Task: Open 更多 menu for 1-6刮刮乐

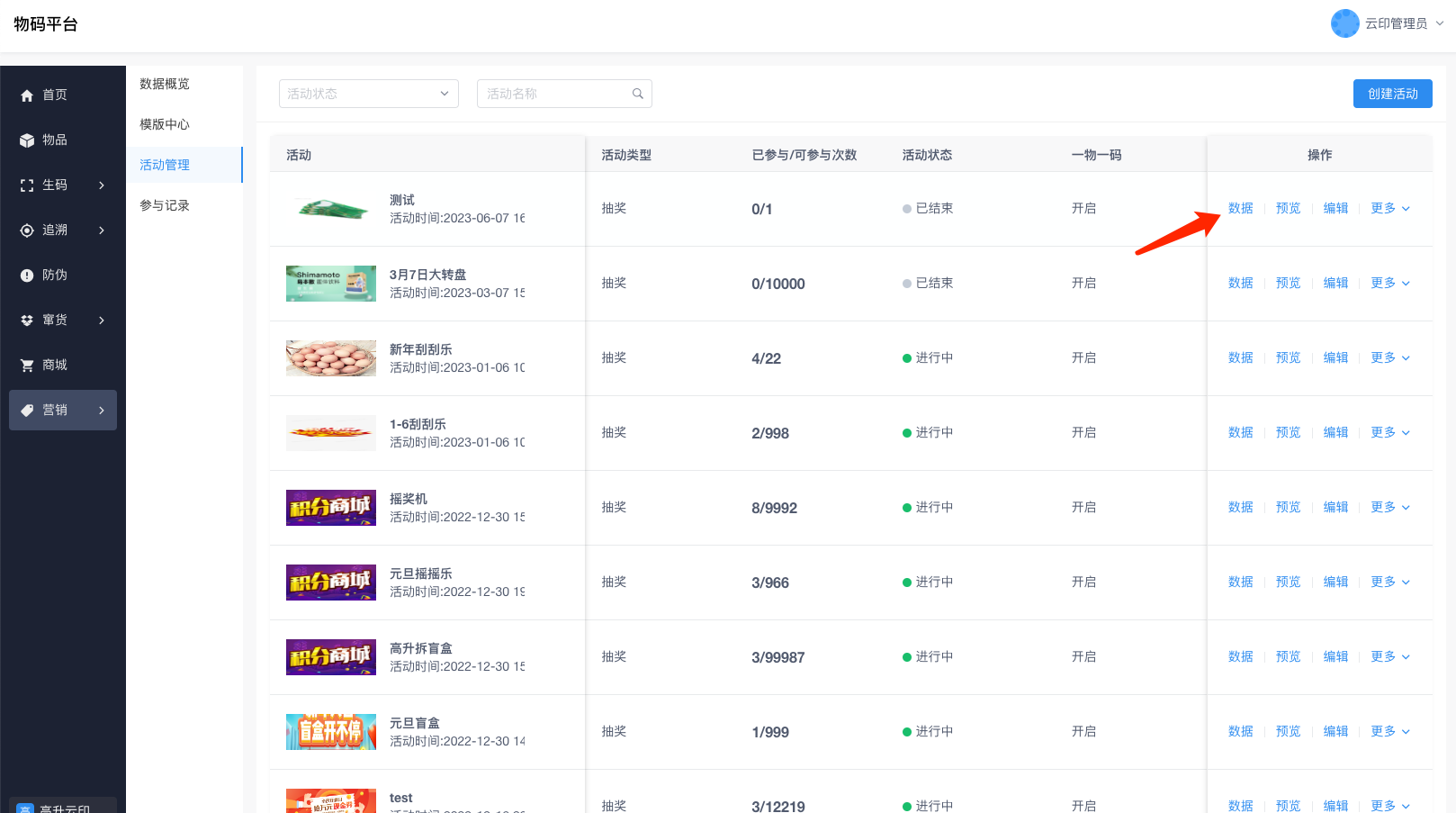Action: coord(1390,432)
